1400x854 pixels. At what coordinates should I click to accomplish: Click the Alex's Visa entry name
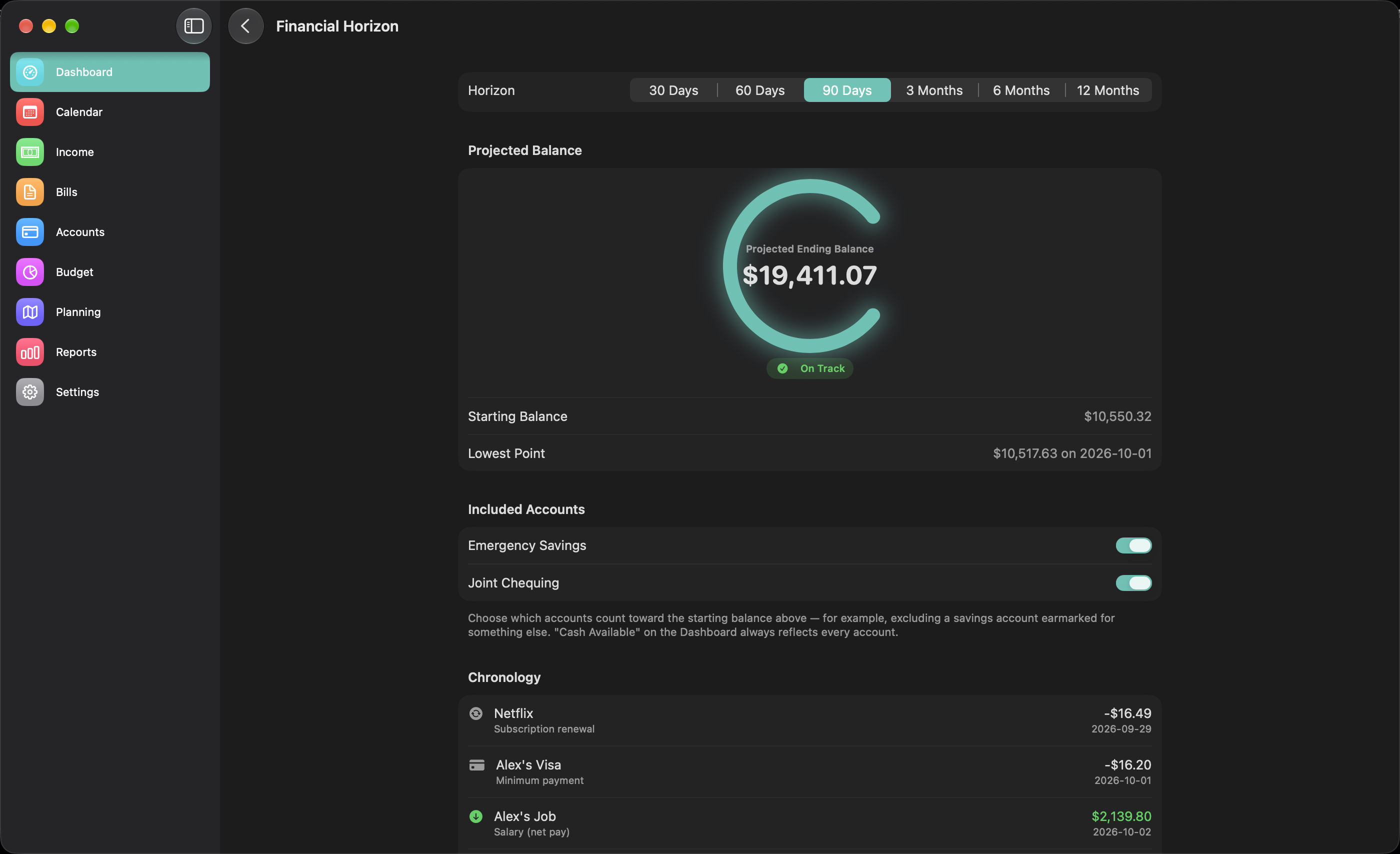[528, 765]
